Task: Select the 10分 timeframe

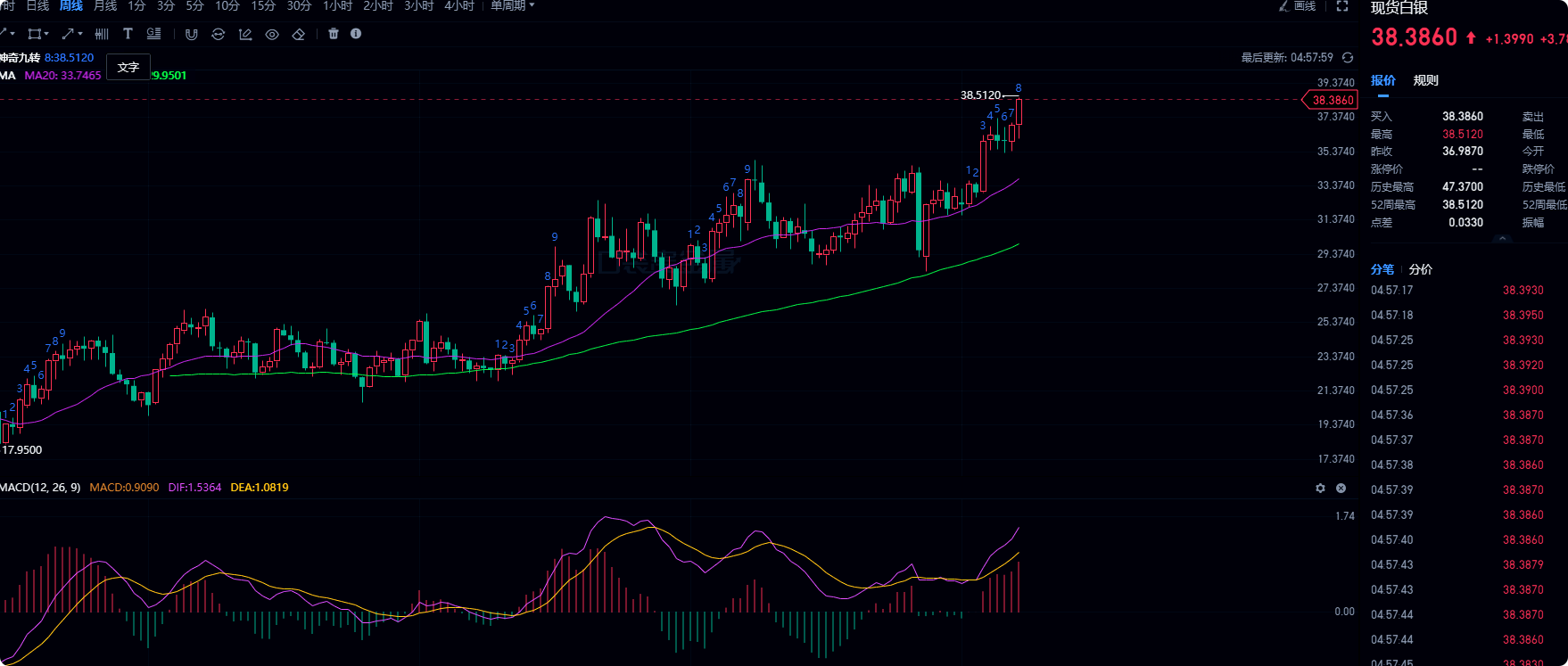Action: click(x=227, y=5)
